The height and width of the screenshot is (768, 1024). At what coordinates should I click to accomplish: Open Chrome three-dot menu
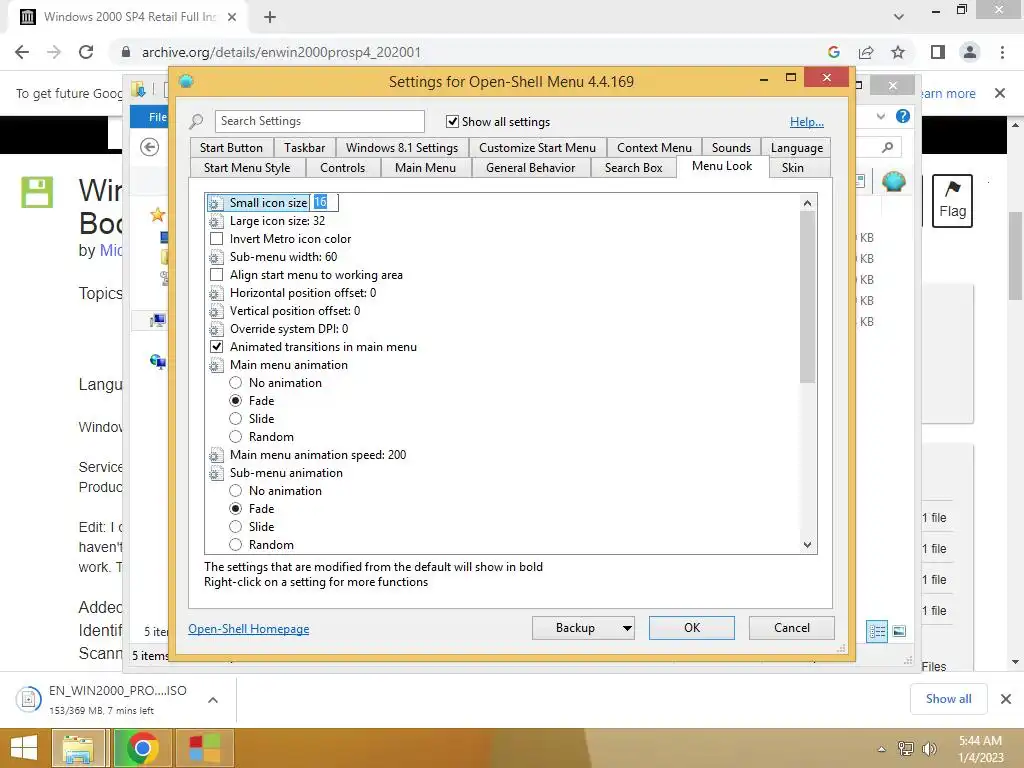[1002, 52]
